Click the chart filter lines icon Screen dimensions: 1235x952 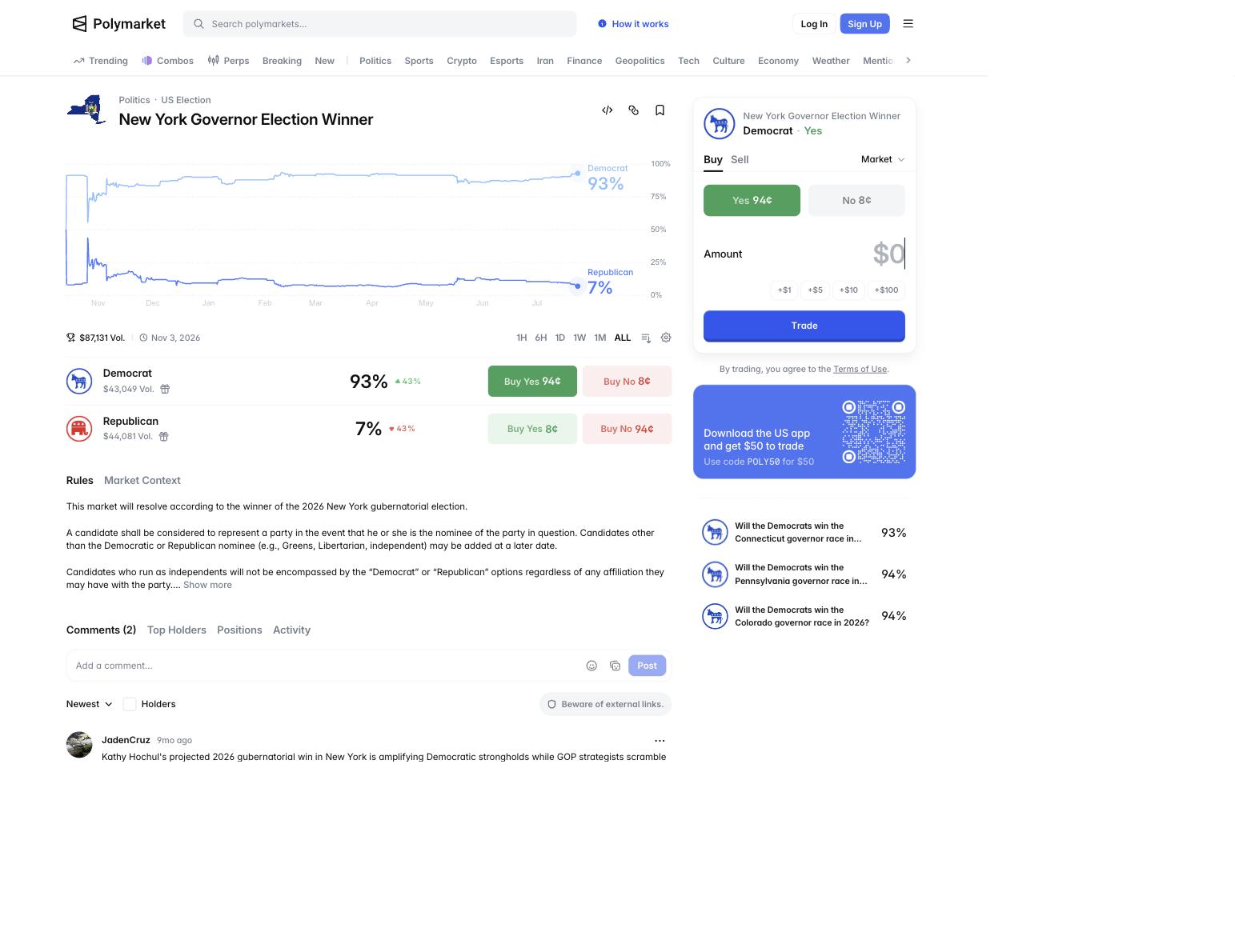pyautogui.click(x=646, y=338)
